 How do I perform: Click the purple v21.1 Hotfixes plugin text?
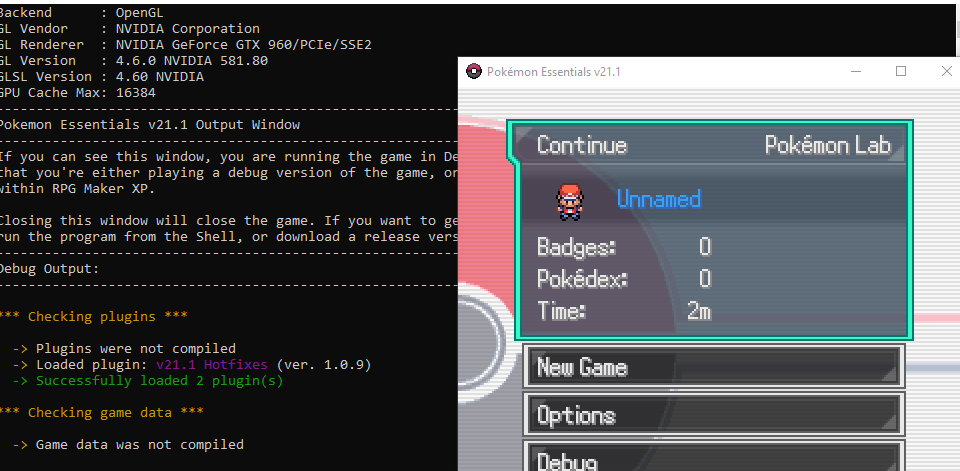pyautogui.click(x=214, y=364)
